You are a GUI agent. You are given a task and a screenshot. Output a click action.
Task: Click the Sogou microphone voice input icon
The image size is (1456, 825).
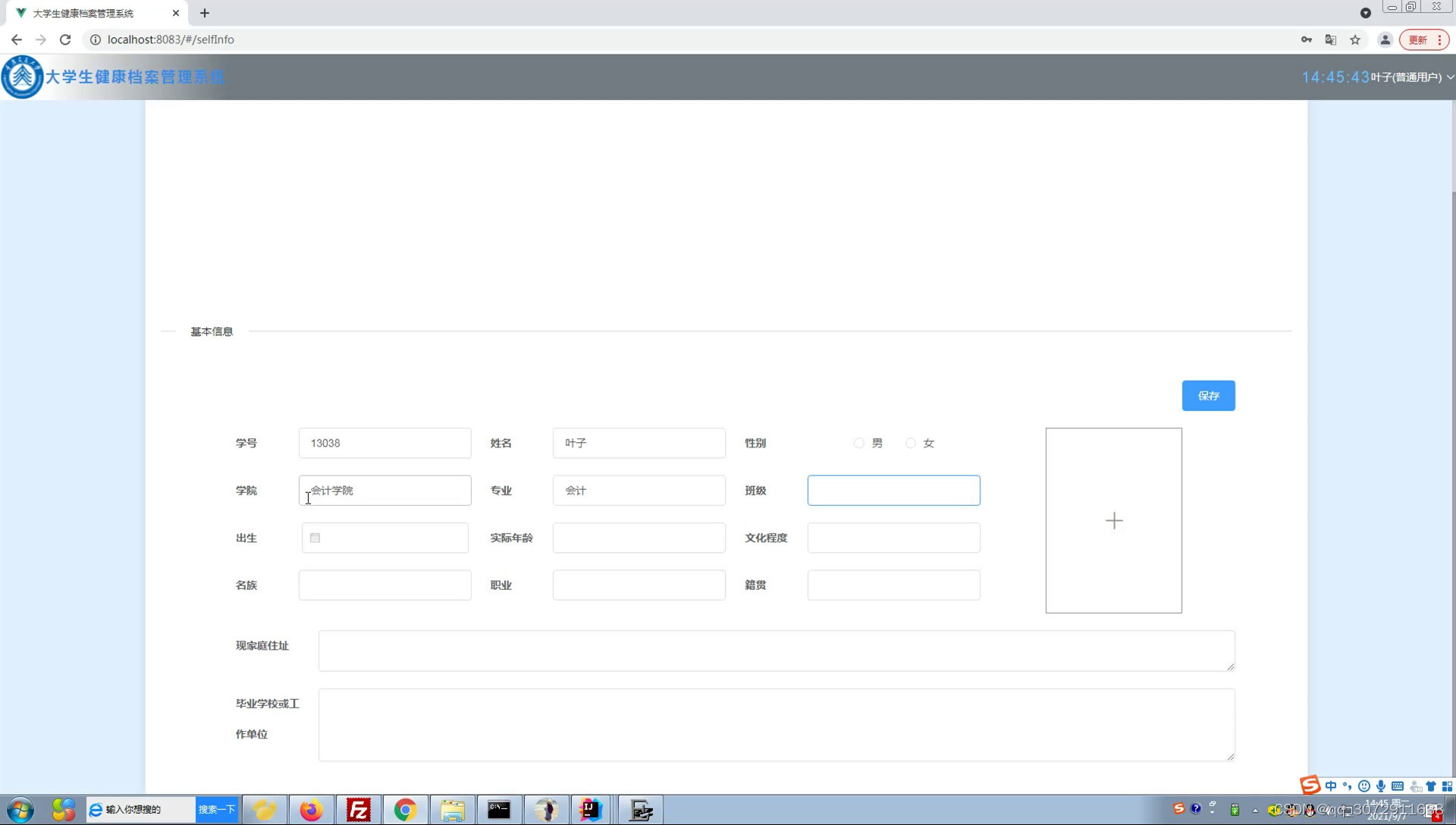(1381, 786)
